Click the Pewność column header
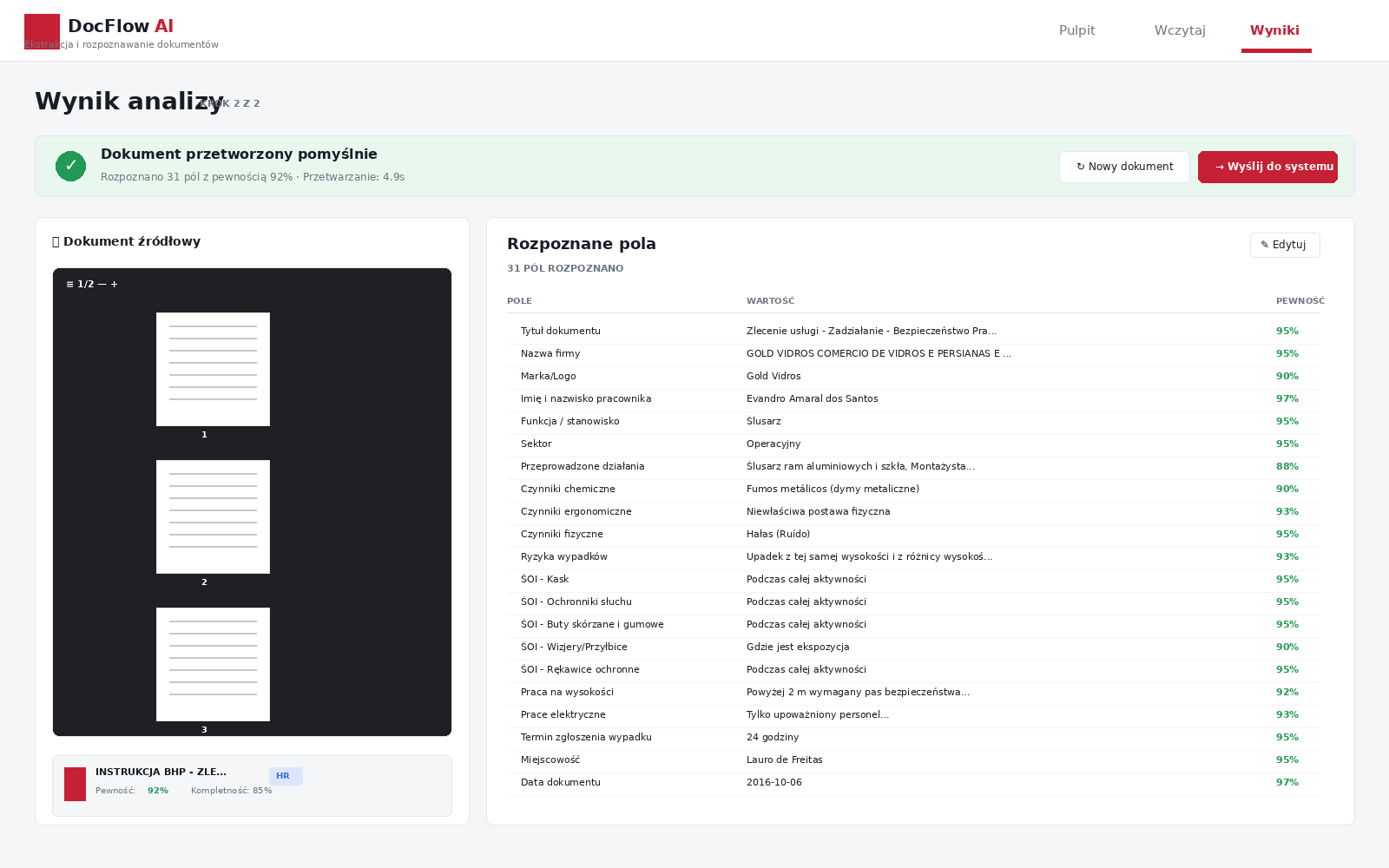The width and height of the screenshot is (1389, 868). tap(1300, 301)
